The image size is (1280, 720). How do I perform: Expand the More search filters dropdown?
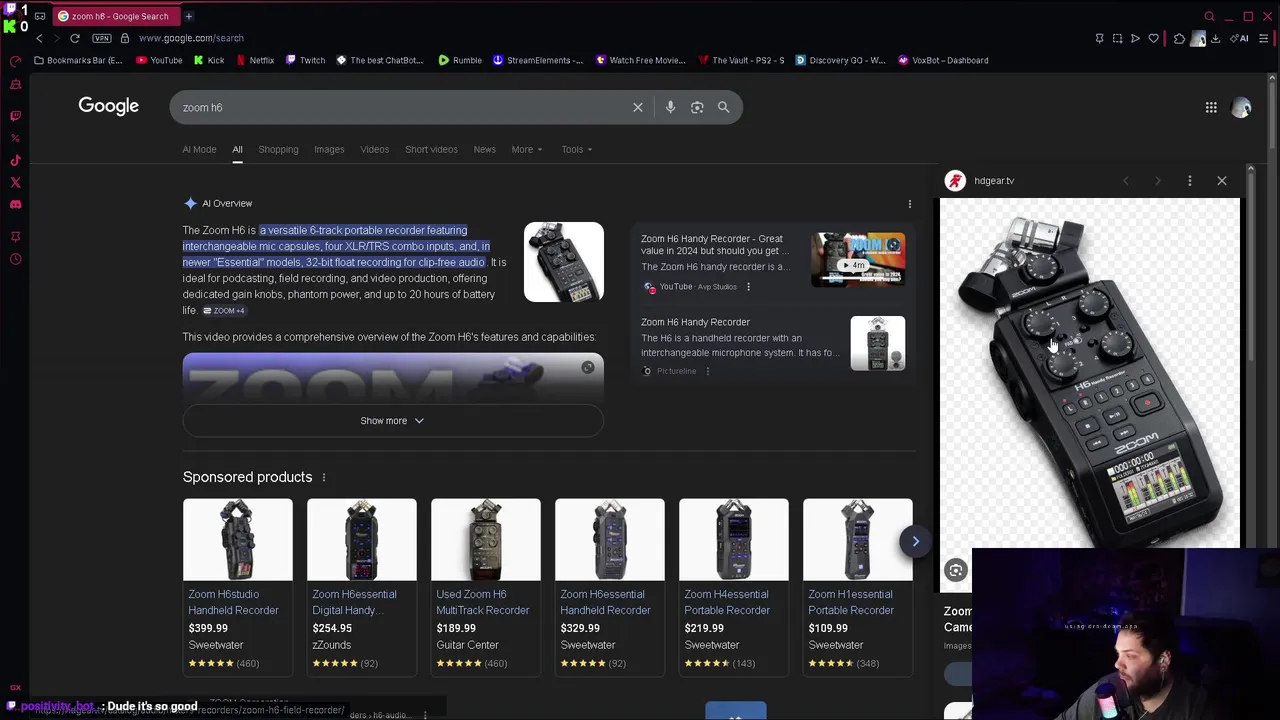527,150
